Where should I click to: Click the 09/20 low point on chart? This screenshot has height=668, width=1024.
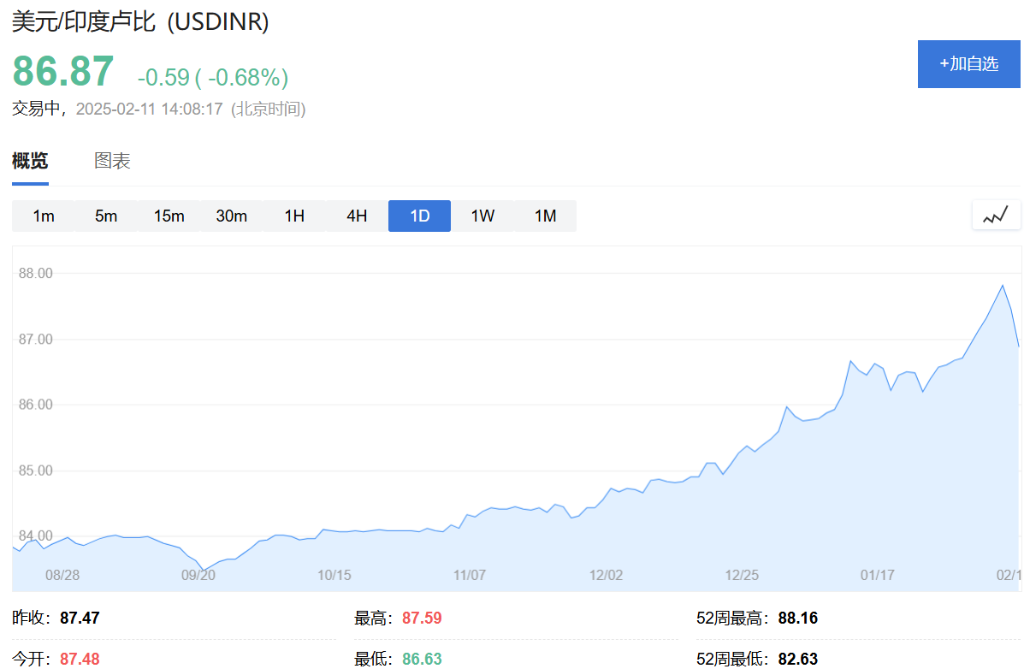coord(203,570)
